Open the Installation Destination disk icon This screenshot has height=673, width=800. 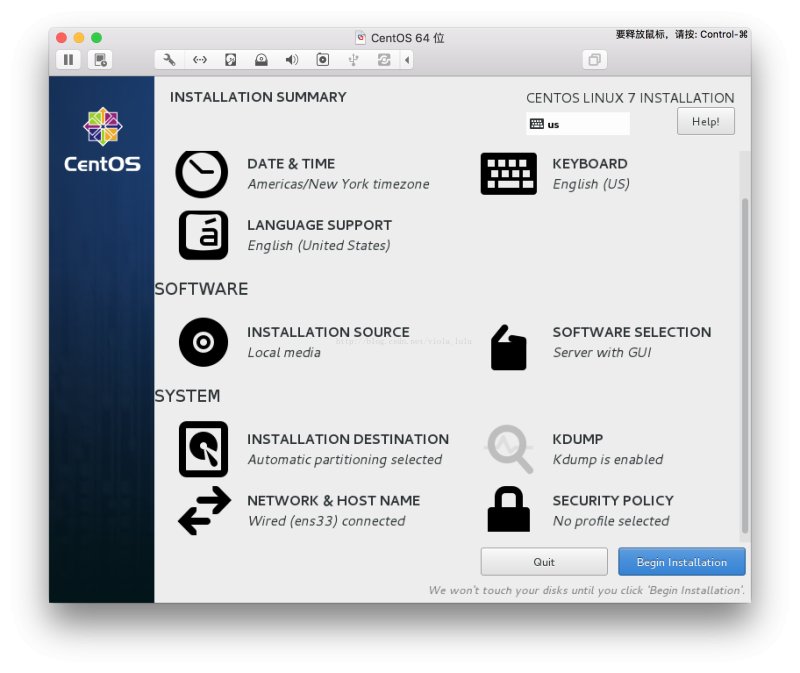203,449
